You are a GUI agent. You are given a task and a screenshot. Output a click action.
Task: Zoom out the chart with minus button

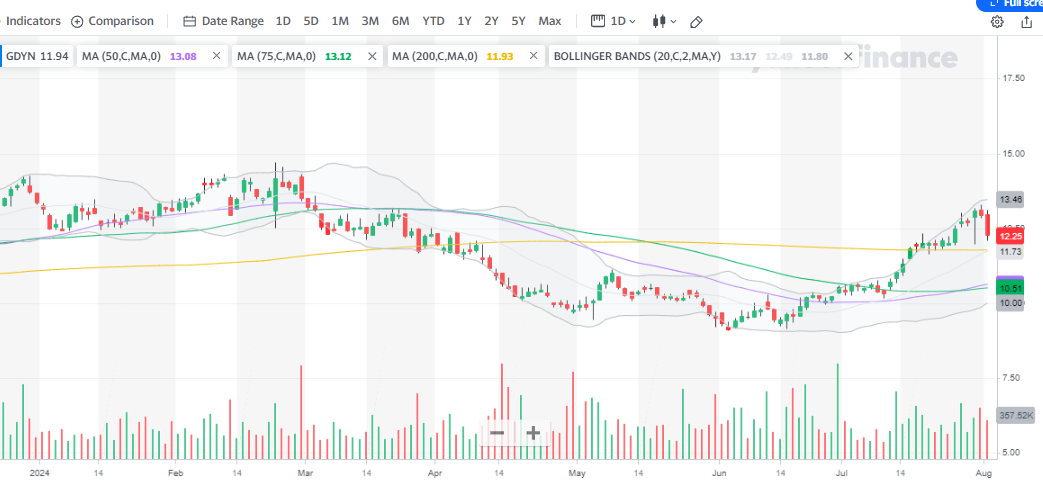[x=497, y=433]
